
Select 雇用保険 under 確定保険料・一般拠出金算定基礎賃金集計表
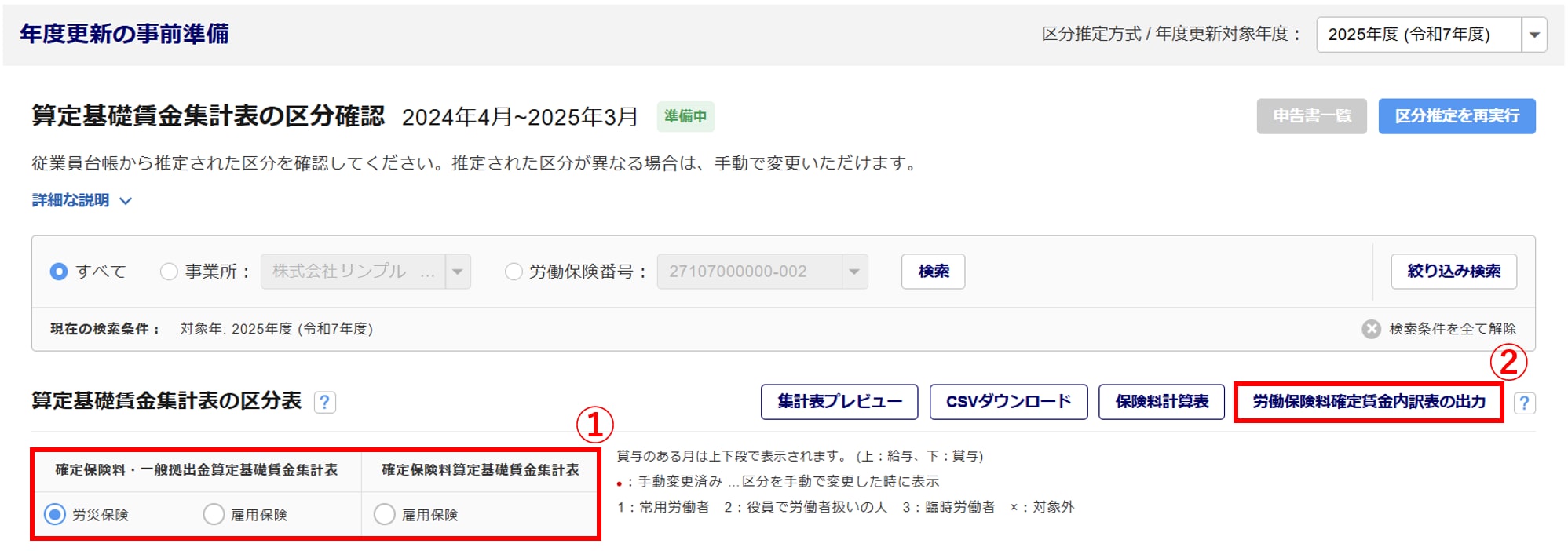click(214, 514)
